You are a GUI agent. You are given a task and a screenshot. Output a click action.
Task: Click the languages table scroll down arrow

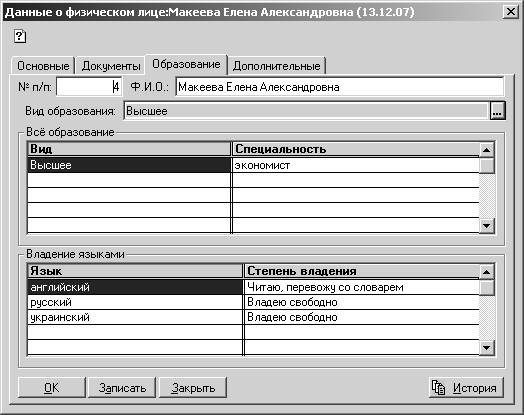click(x=487, y=348)
